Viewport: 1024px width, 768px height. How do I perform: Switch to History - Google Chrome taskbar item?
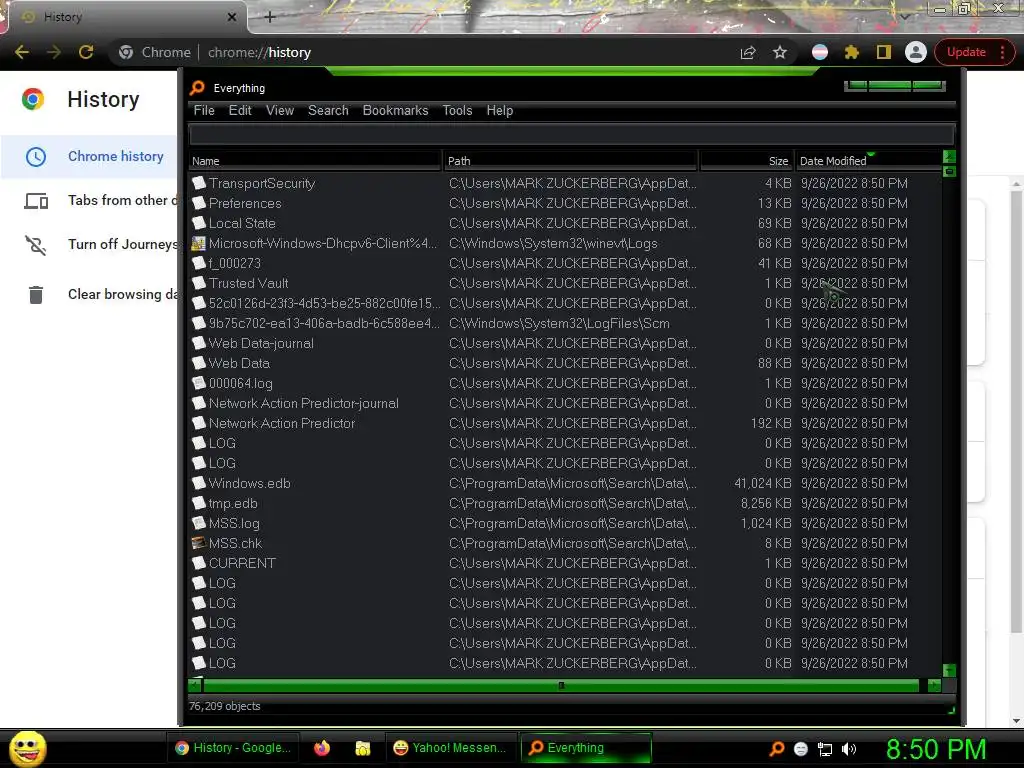(x=234, y=748)
